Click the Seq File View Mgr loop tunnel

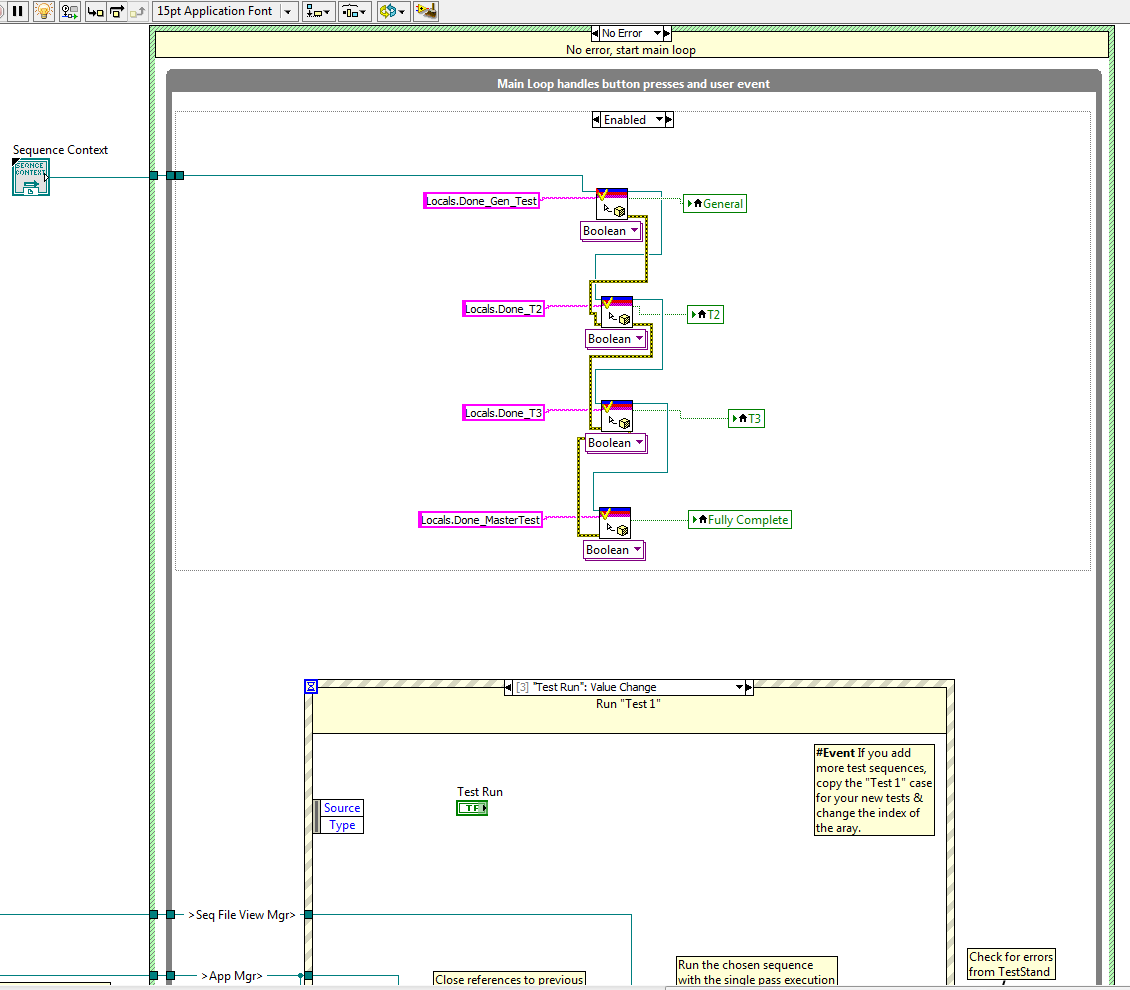click(171, 914)
